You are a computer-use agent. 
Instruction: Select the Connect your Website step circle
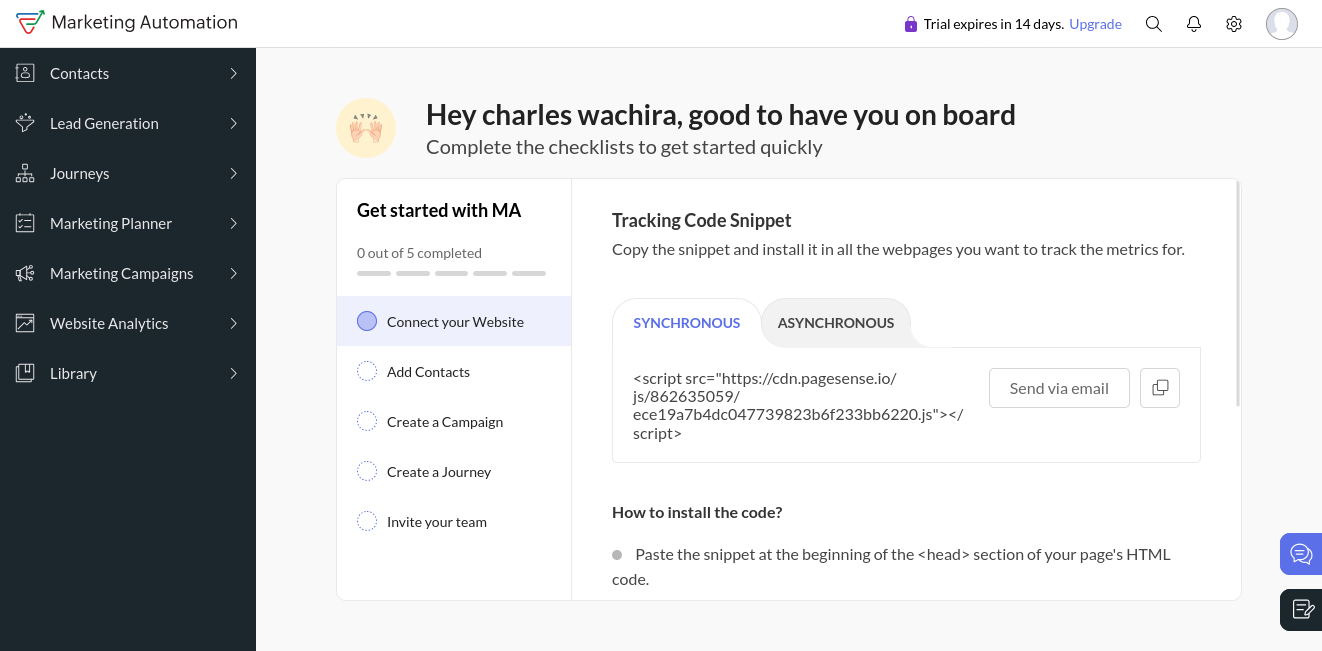pyautogui.click(x=367, y=321)
